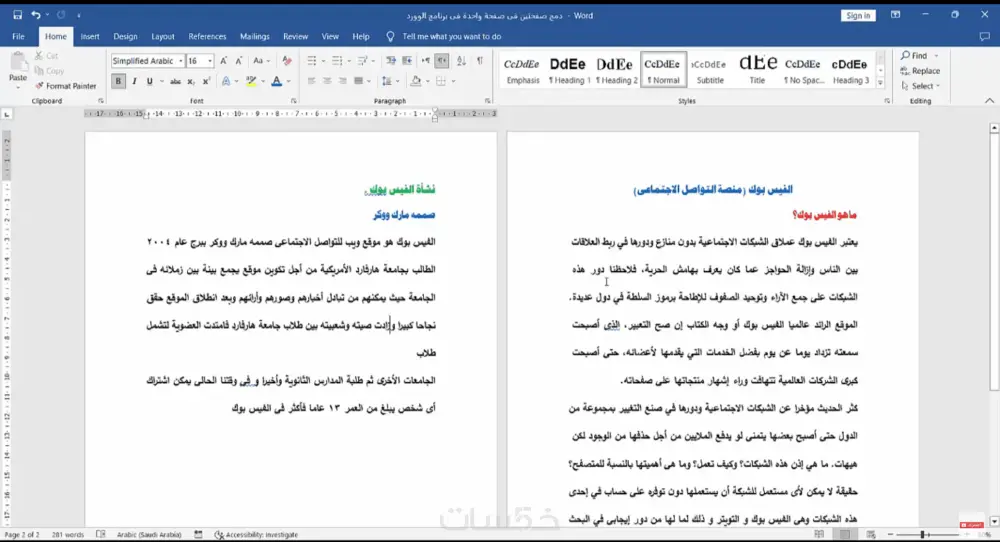Switch to the Insert tab
Image resolution: width=1000 pixels, height=542 pixels.
point(90,36)
